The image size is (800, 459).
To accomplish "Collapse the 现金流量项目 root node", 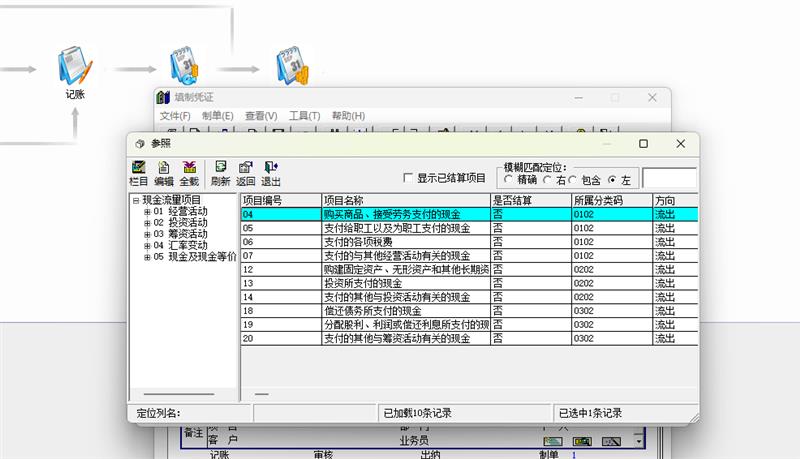I will 136,201.
